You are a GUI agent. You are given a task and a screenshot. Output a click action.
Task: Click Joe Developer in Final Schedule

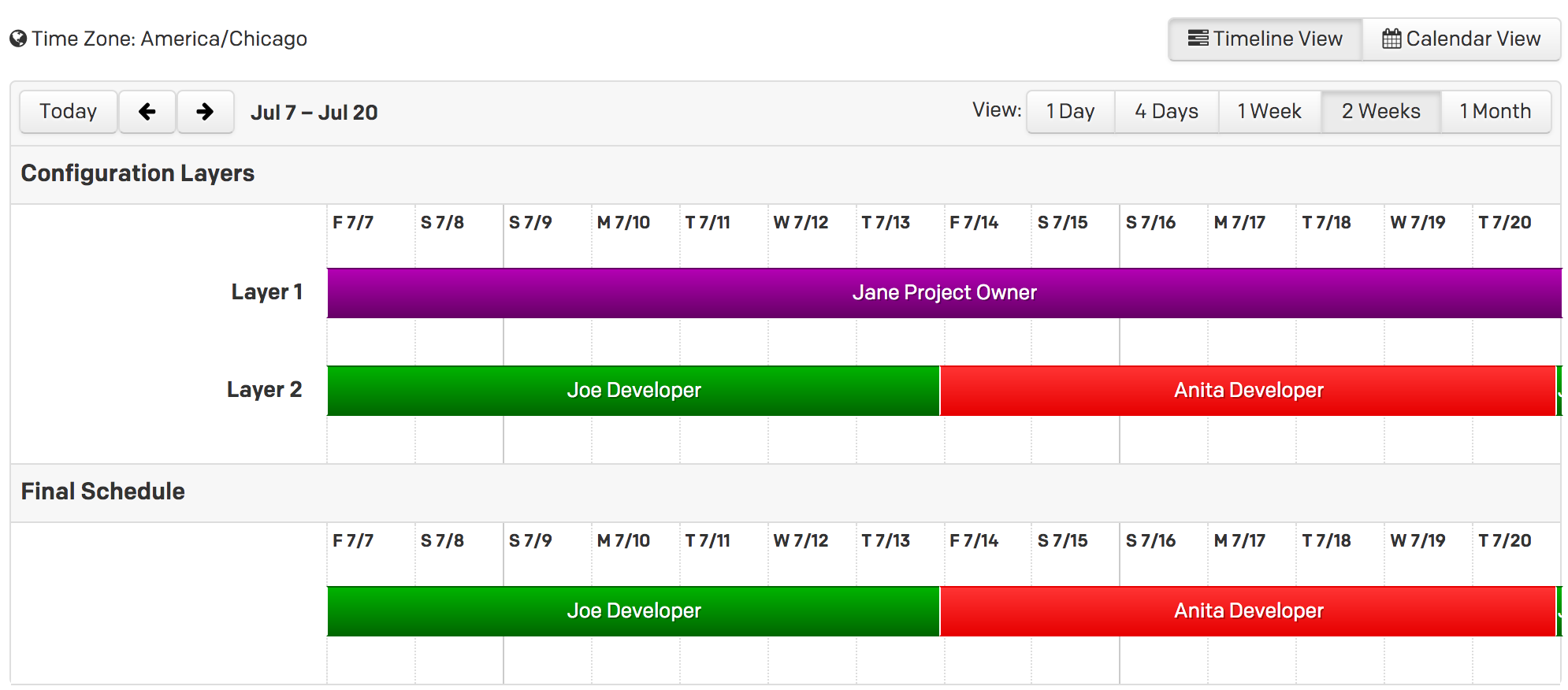coord(634,611)
